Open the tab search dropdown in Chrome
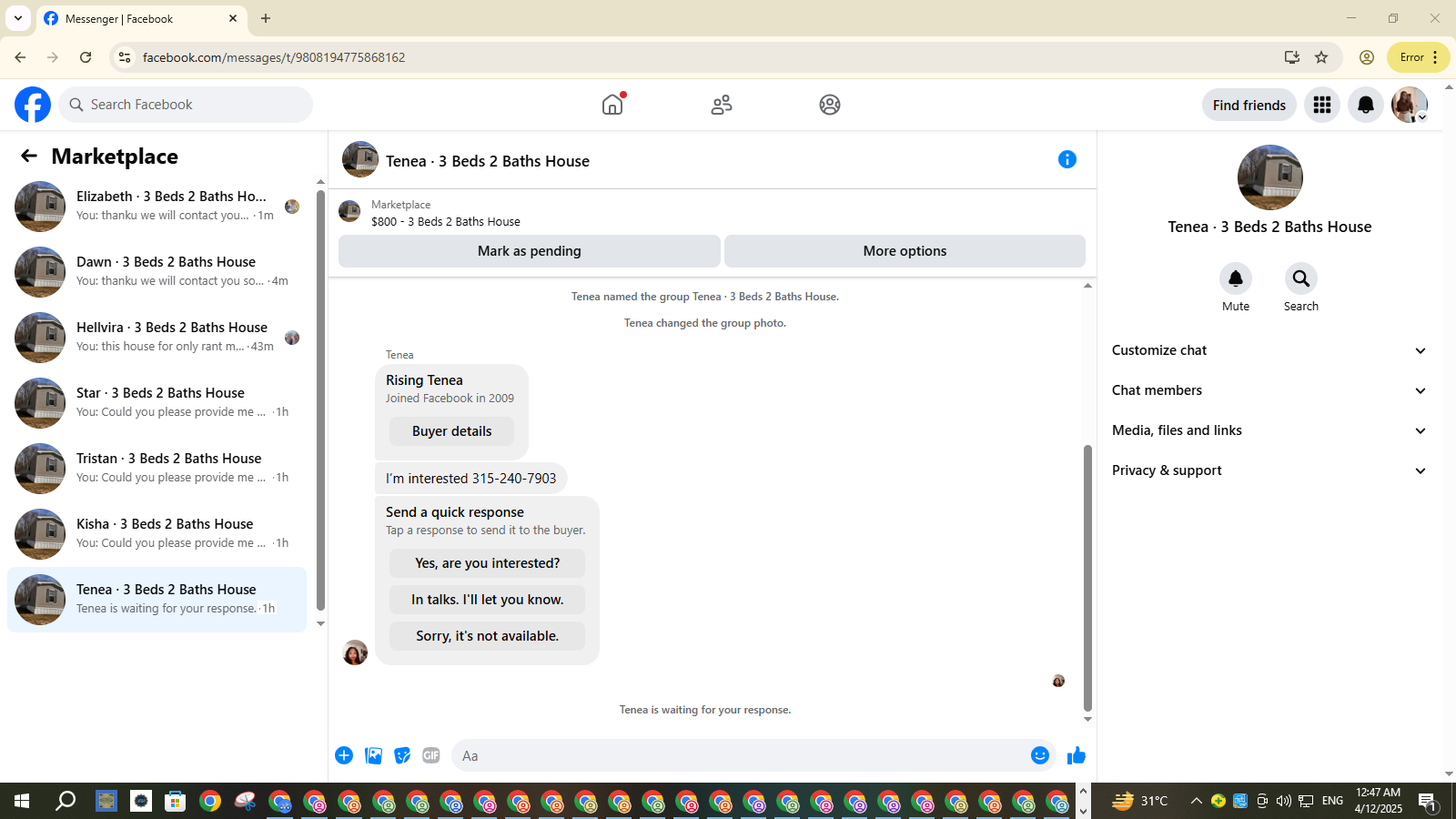Image resolution: width=1456 pixels, height=819 pixels. (18, 18)
